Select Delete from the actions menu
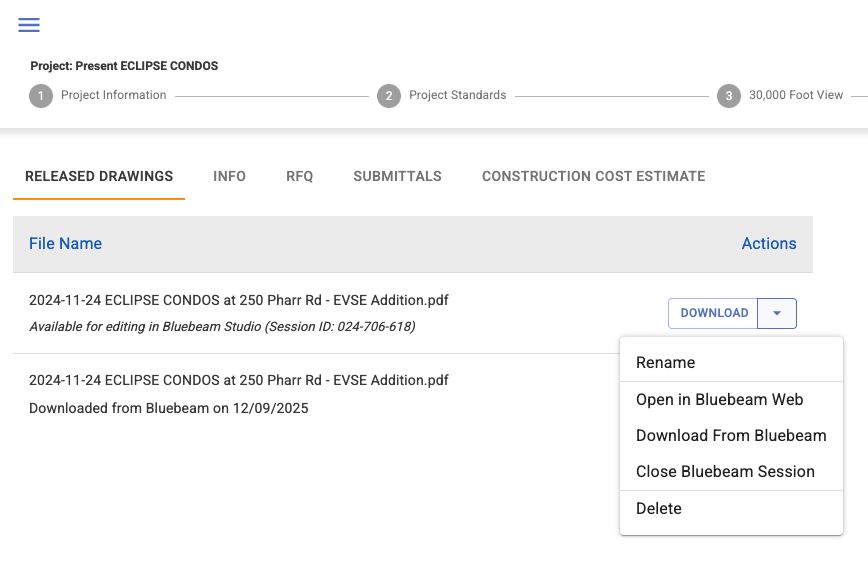 658,509
